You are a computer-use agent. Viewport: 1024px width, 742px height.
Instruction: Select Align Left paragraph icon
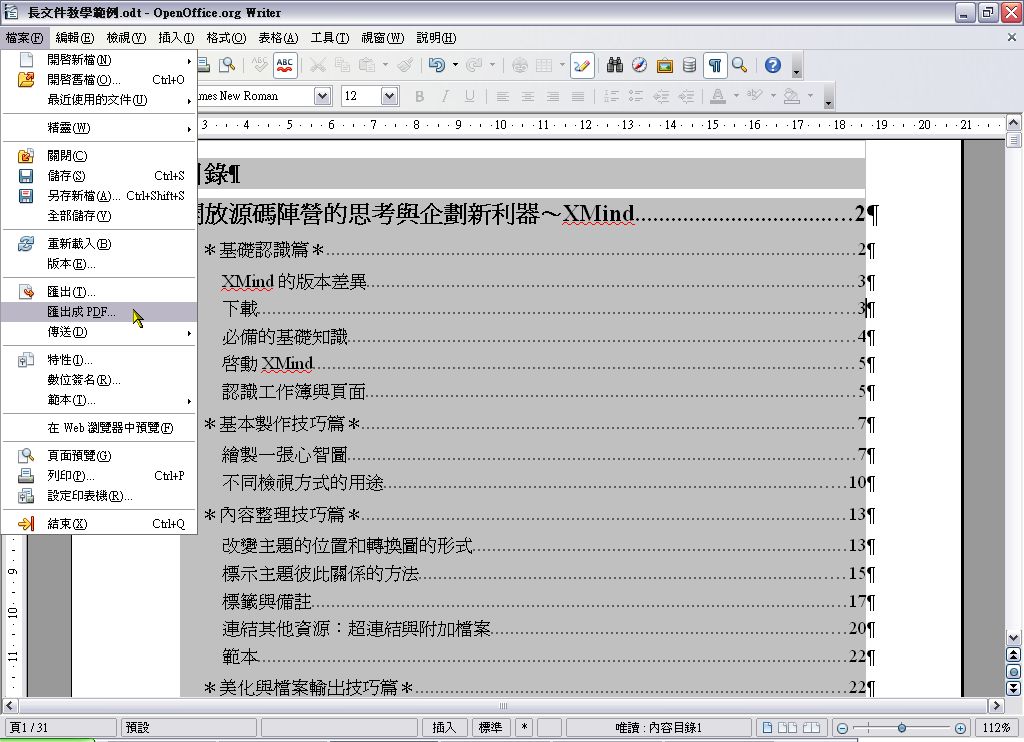point(502,97)
